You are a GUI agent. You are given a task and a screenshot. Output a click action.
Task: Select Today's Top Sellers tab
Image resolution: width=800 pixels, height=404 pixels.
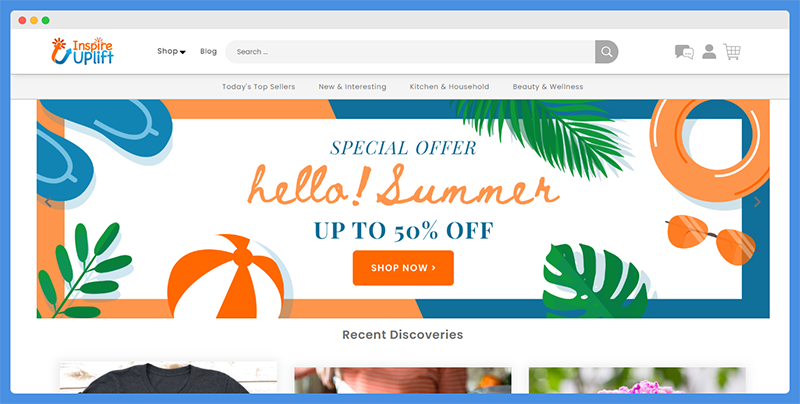coord(259,87)
